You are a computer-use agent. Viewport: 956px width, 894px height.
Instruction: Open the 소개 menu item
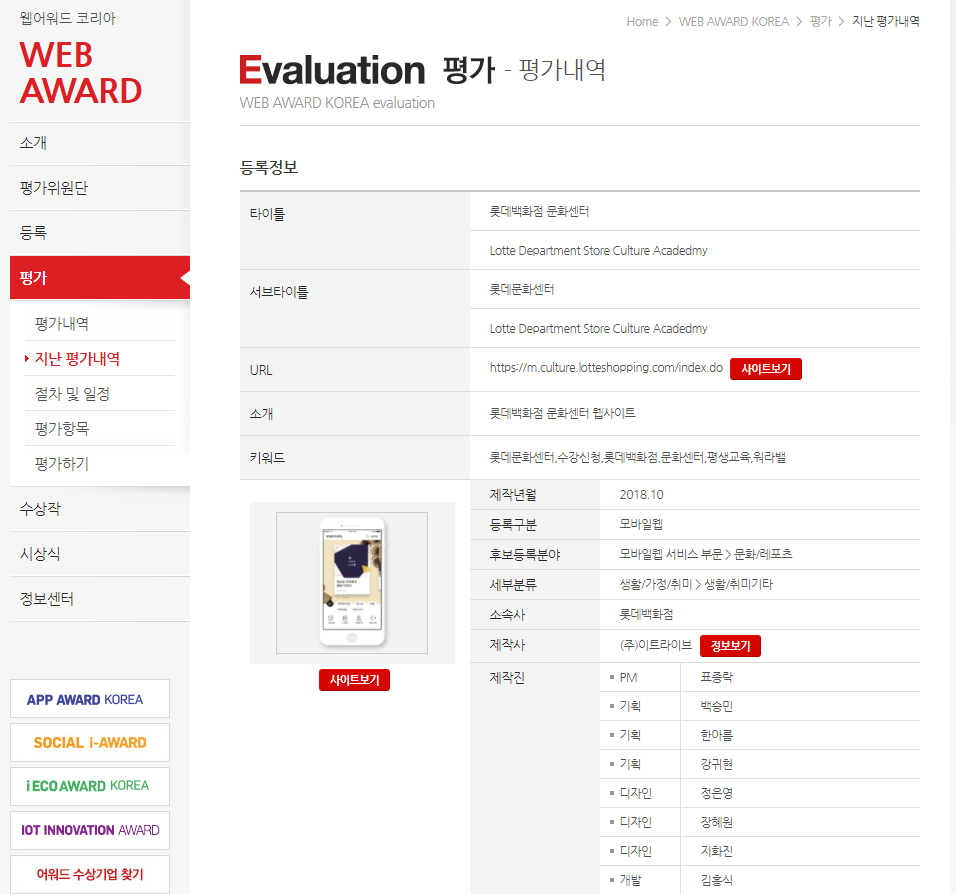pyautogui.click(x=100, y=143)
